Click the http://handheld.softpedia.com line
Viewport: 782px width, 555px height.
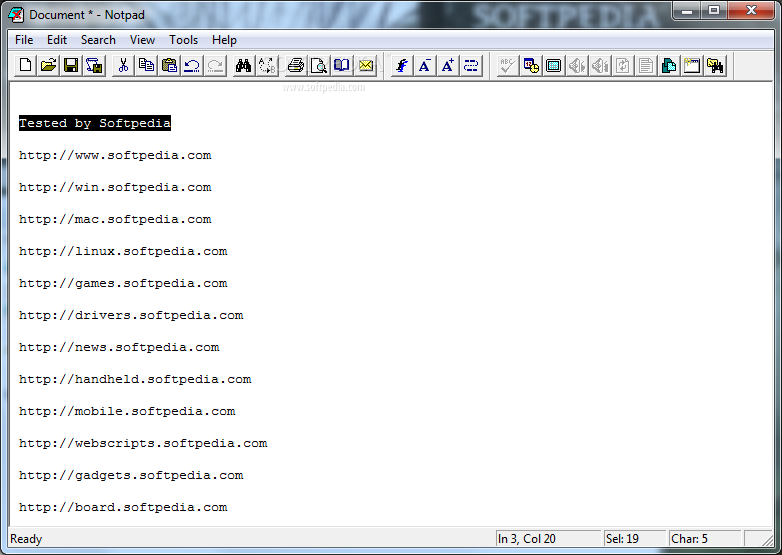pyautogui.click(x=135, y=379)
